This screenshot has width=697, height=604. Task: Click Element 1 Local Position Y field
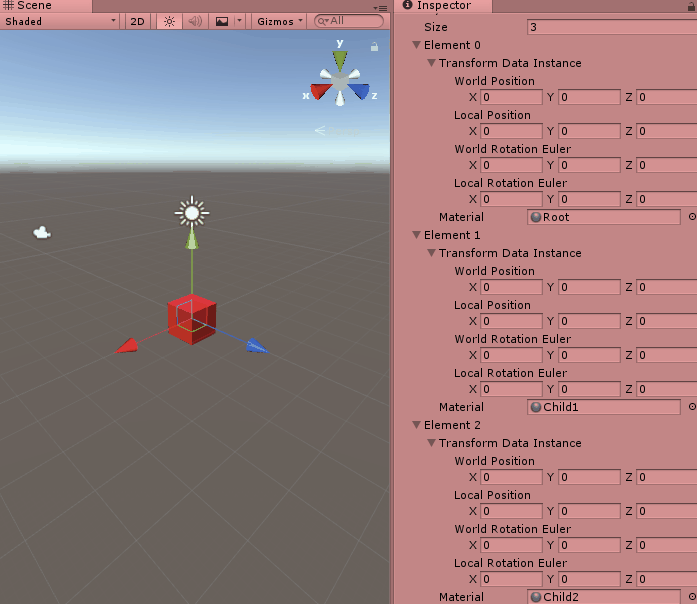(x=589, y=321)
